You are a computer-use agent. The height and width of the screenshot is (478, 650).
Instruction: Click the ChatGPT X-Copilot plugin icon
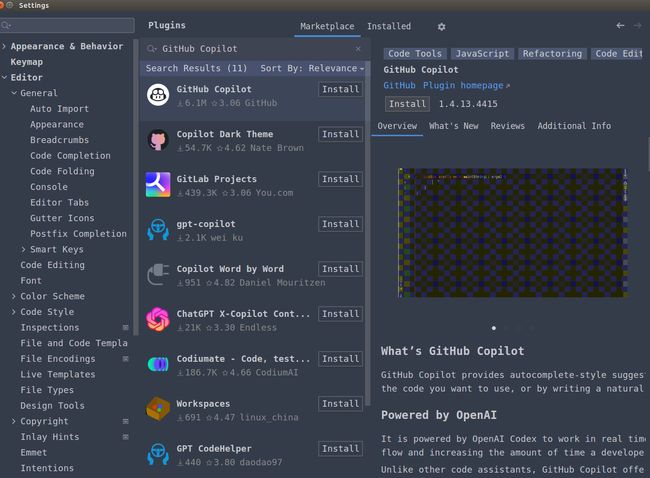pyautogui.click(x=158, y=320)
